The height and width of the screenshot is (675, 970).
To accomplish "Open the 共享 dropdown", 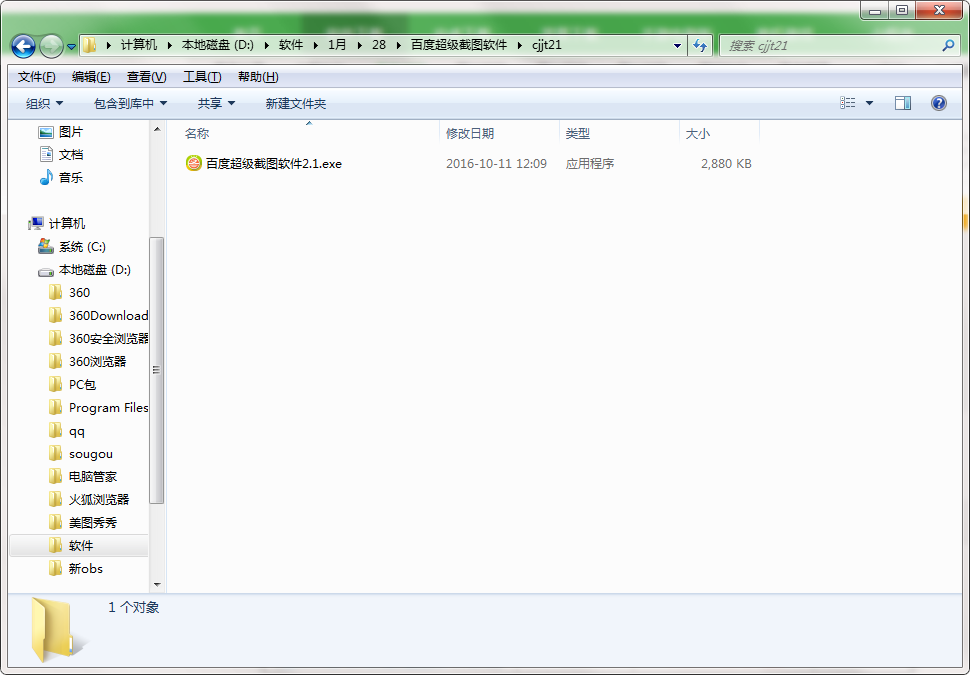I will point(216,103).
